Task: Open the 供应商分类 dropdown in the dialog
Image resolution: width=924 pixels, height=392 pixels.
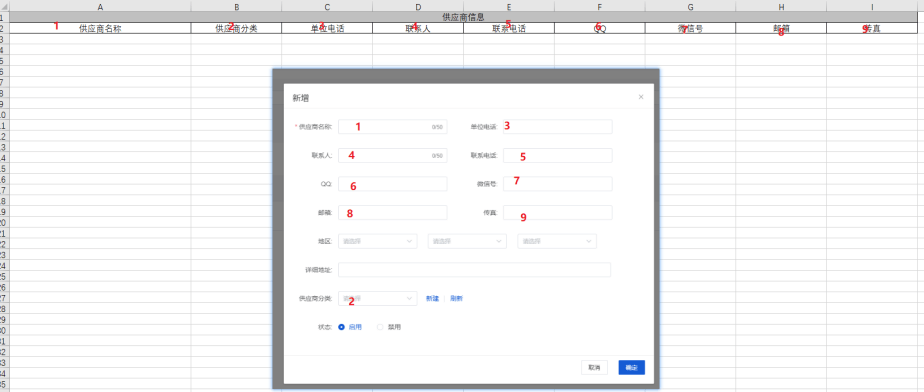Action: 378,298
